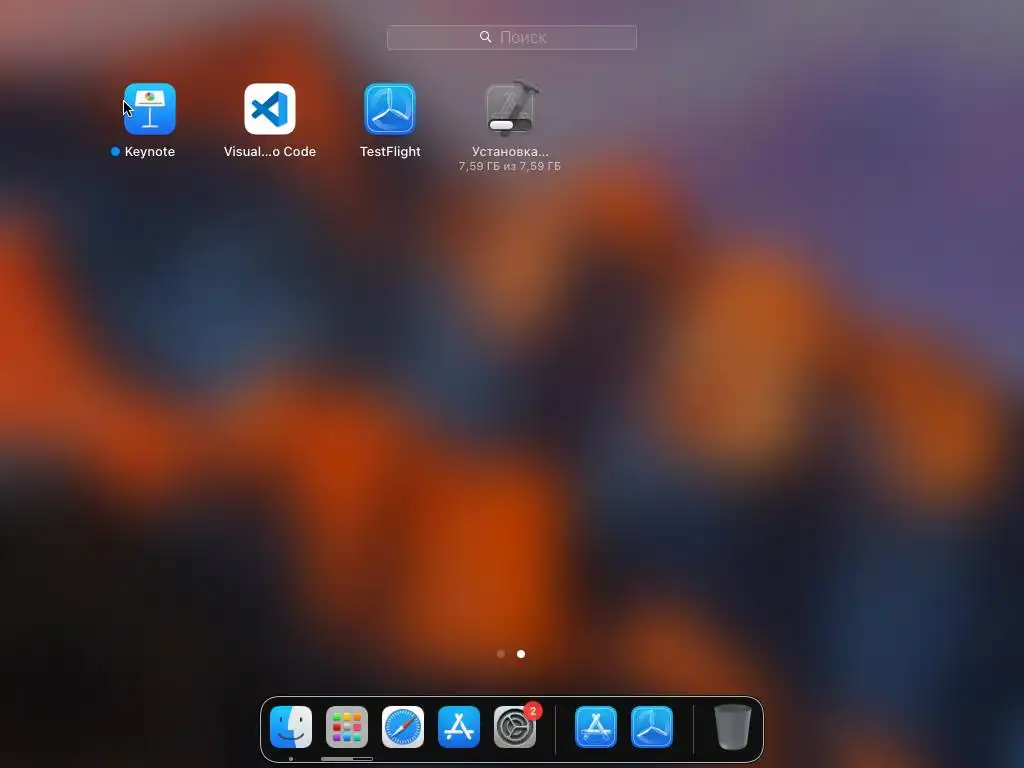1024x768 pixels.
Task: Open the Trash in the Dock
Action: click(732, 726)
